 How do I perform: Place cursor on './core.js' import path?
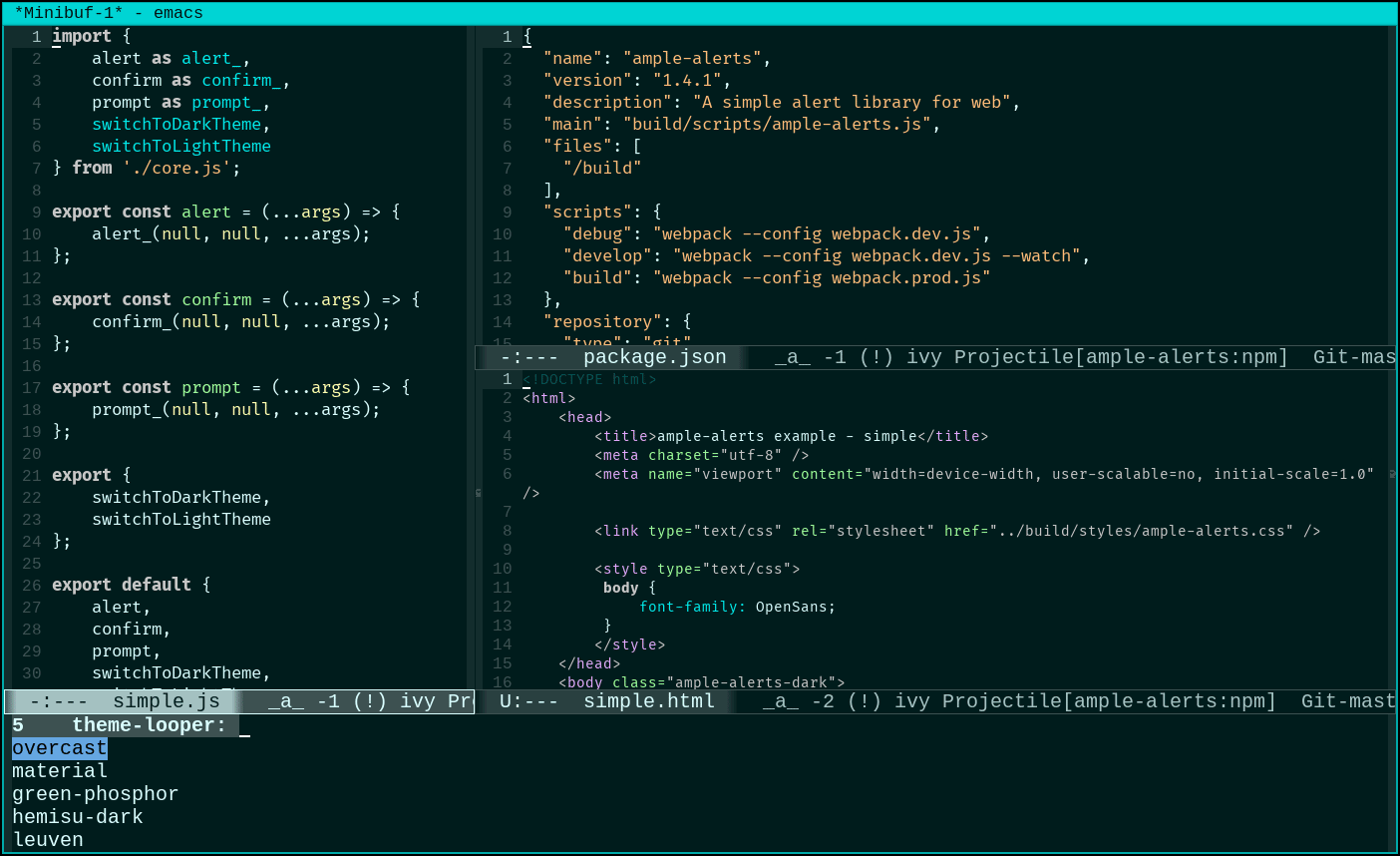pyautogui.click(x=176, y=168)
